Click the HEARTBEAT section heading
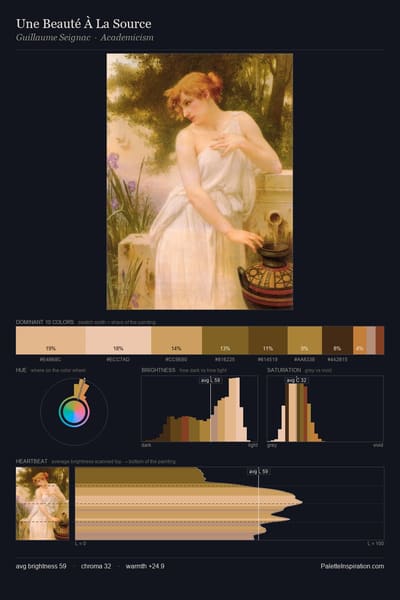 point(31,461)
